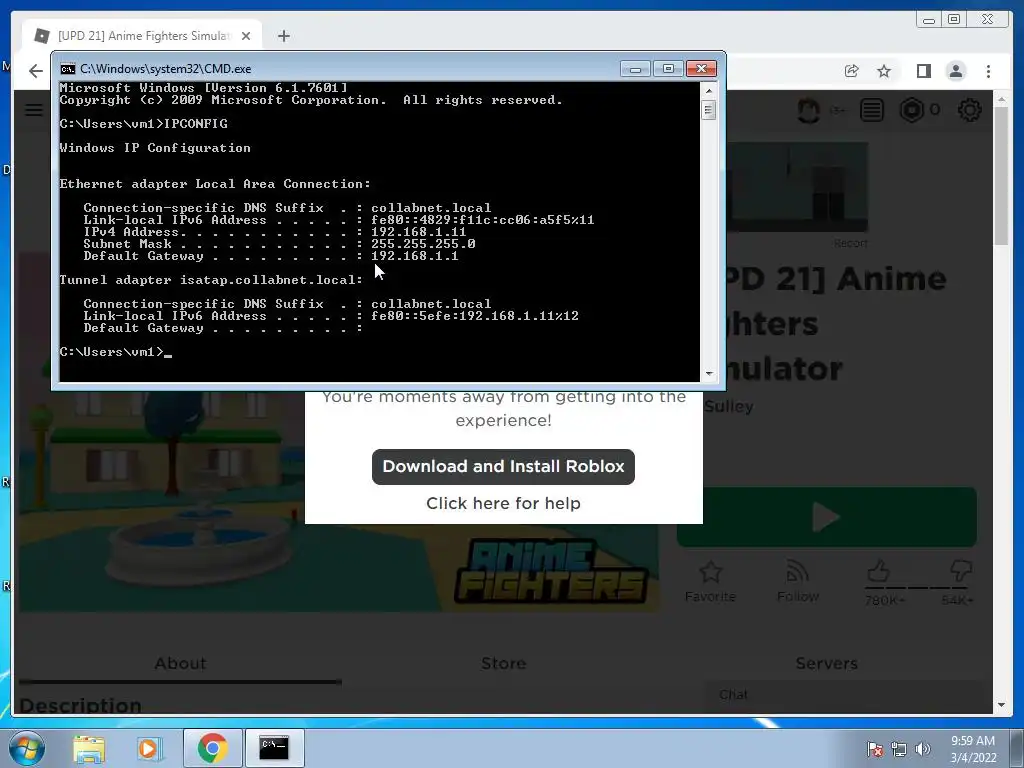This screenshot has width=1024, height=768.
Task: Toggle the Chrome side panel icon
Action: point(923,71)
